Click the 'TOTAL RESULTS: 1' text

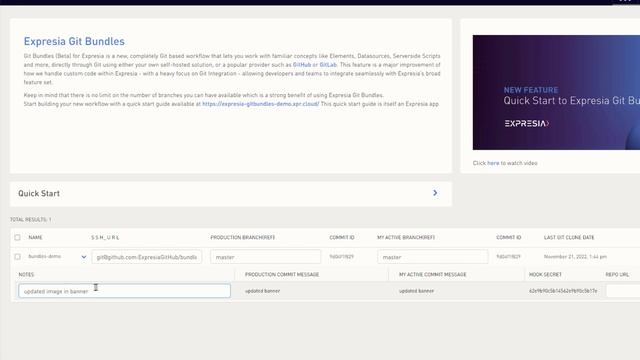click(31, 220)
